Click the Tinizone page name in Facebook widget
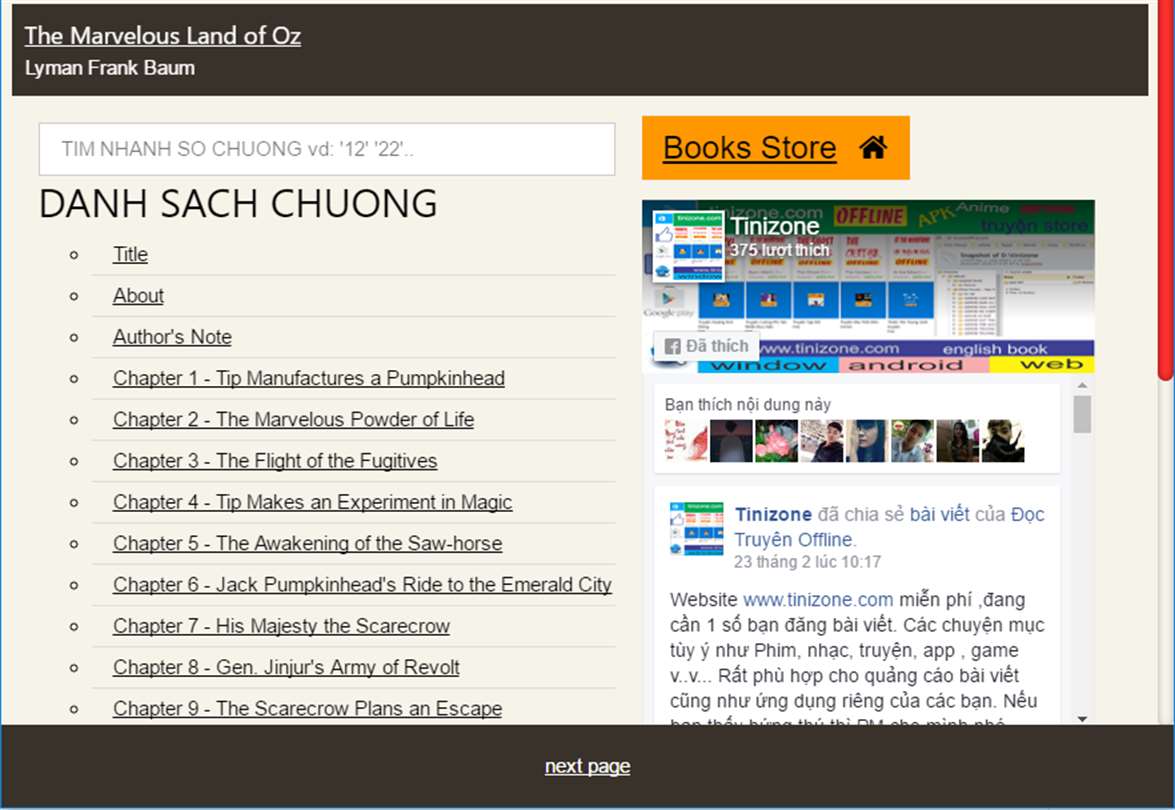The width and height of the screenshot is (1175, 810). tap(775, 226)
